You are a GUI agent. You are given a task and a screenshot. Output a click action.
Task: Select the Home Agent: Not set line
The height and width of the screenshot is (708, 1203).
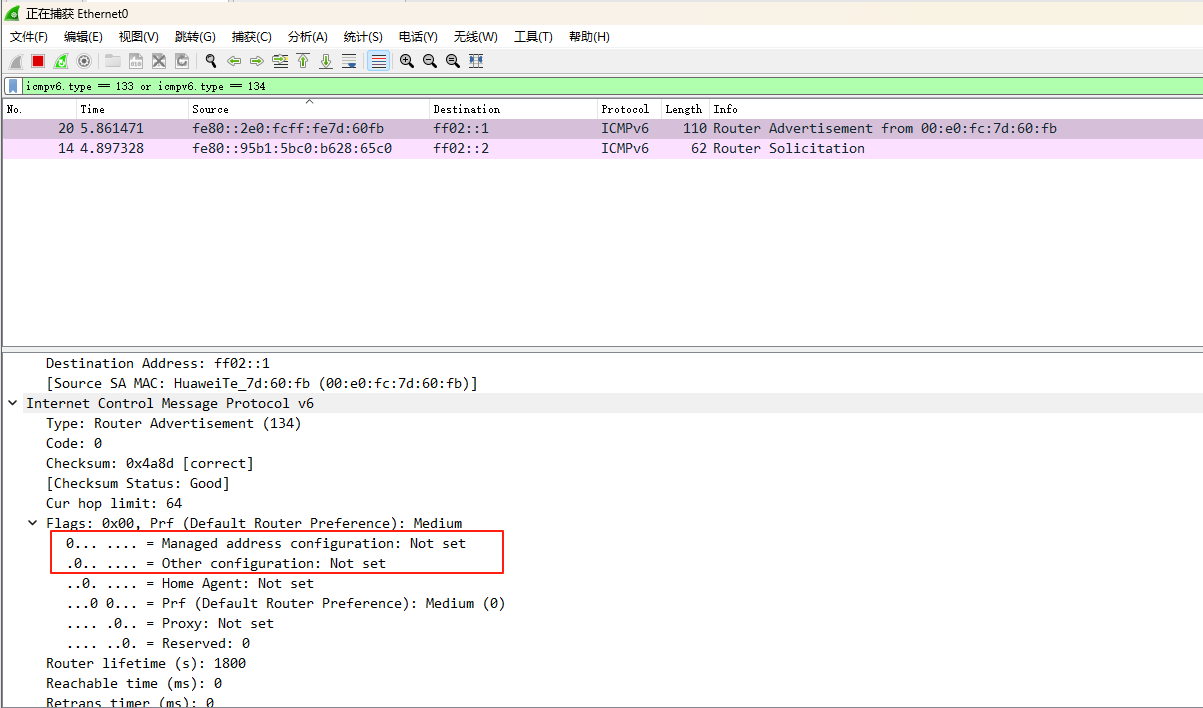coord(190,583)
